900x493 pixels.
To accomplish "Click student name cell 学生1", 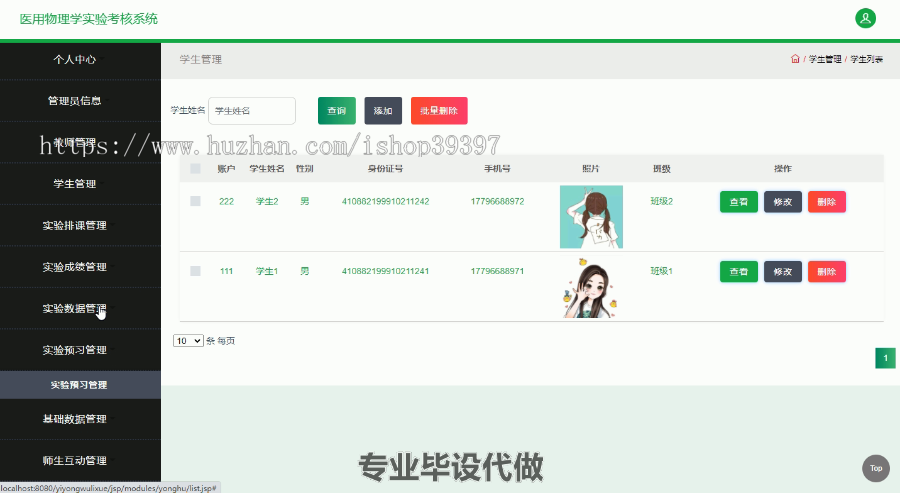I will point(267,271).
